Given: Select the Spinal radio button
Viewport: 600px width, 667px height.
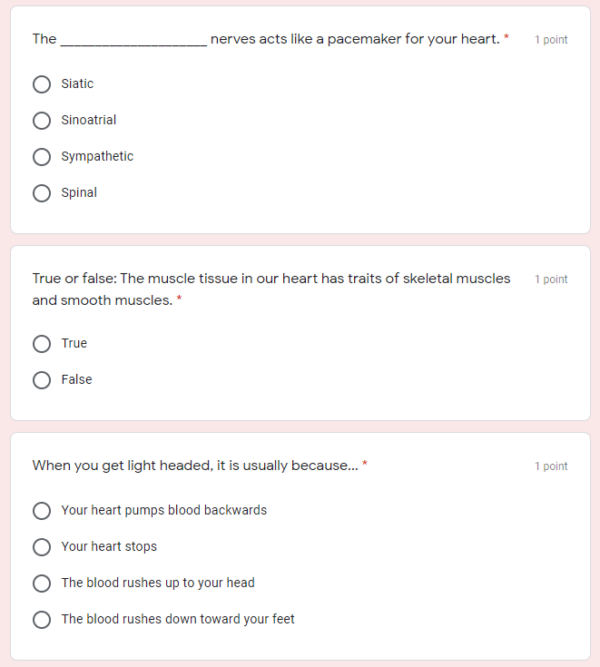Looking at the screenshot, I should pos(42,193).
